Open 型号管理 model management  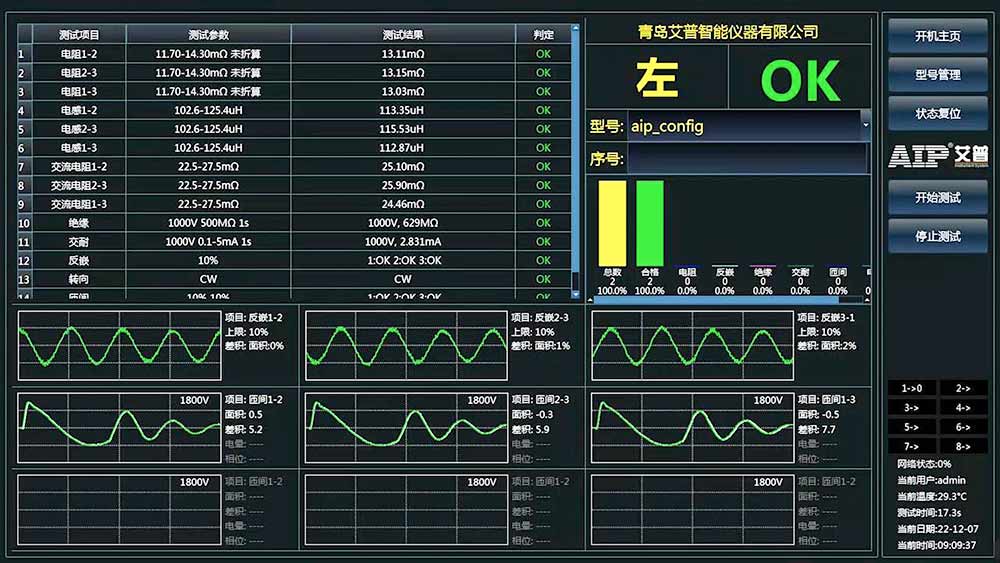coord(937,75)
